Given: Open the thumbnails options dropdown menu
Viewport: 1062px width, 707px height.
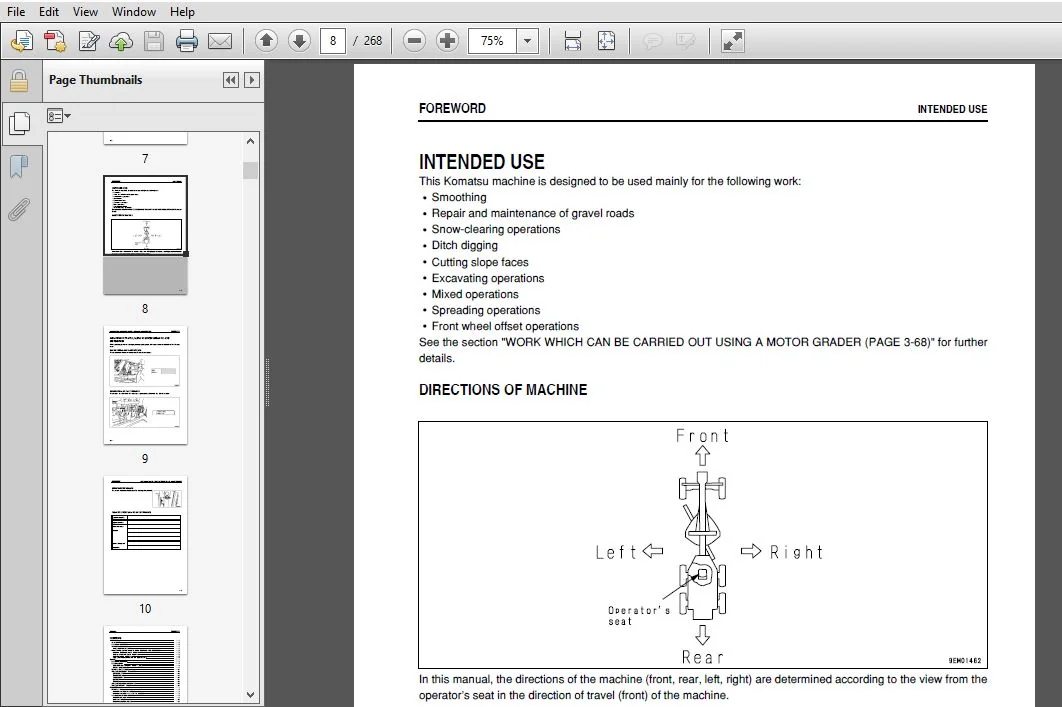Looking at the screenshot, I should (59, 116).
